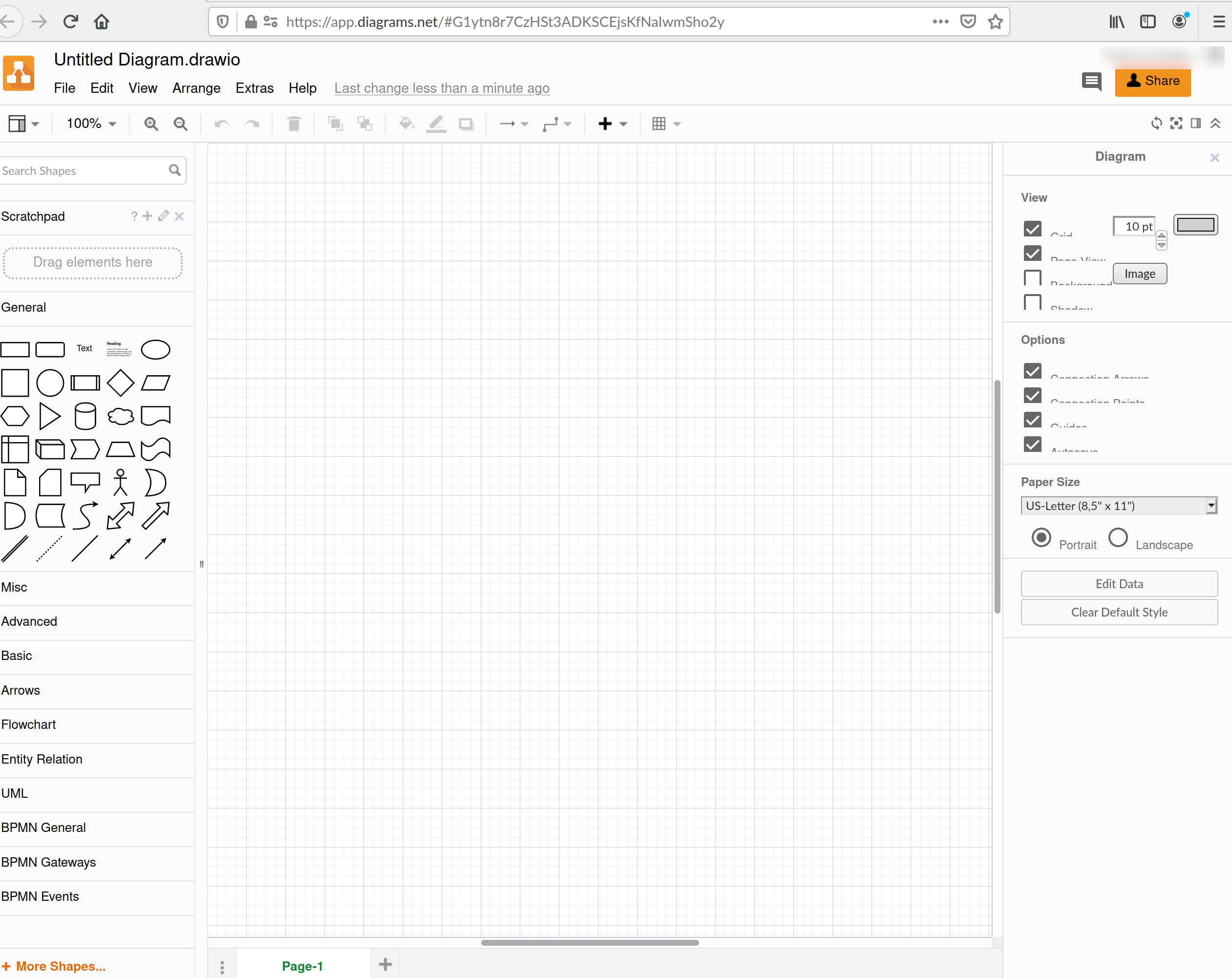Viewport: 1232px width, 978px height.
Task: Select the cylinder shape in General
Action: [x=85, y=416]
